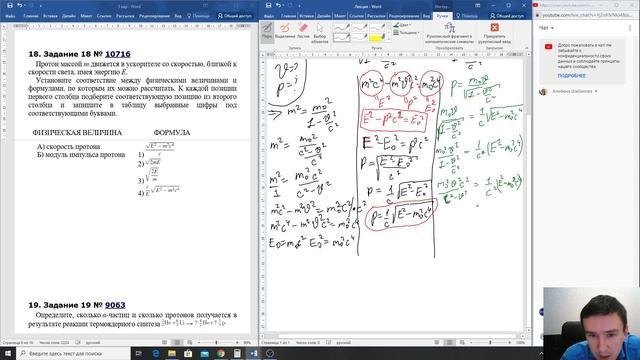Select second pen style in top row

click(x=360, y=27)
